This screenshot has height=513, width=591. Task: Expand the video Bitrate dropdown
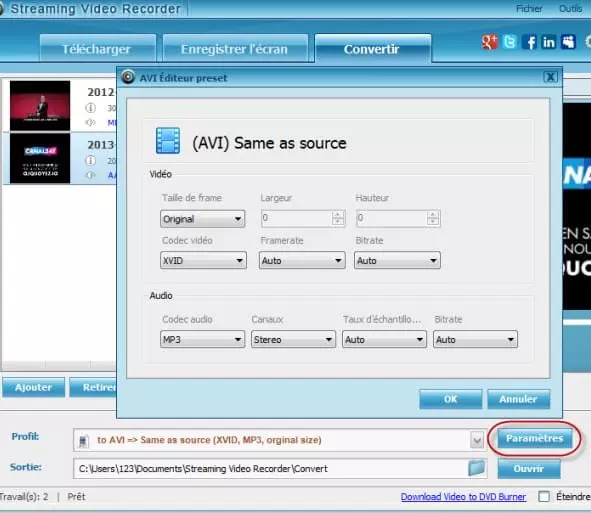pyautogui.click(x=397, y=260)
